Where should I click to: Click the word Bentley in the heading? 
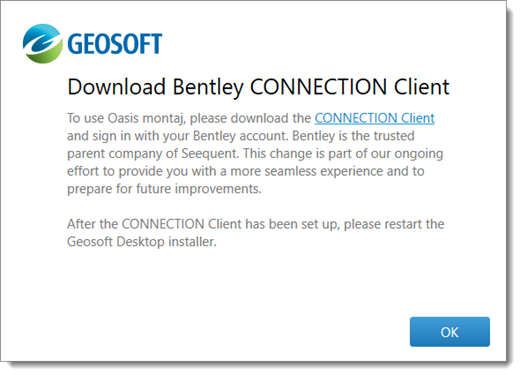[x=208, y=87]
